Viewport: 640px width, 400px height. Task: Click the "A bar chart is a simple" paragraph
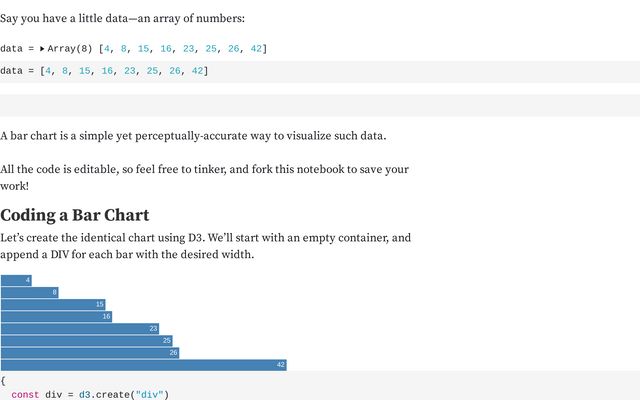point(193,135)
